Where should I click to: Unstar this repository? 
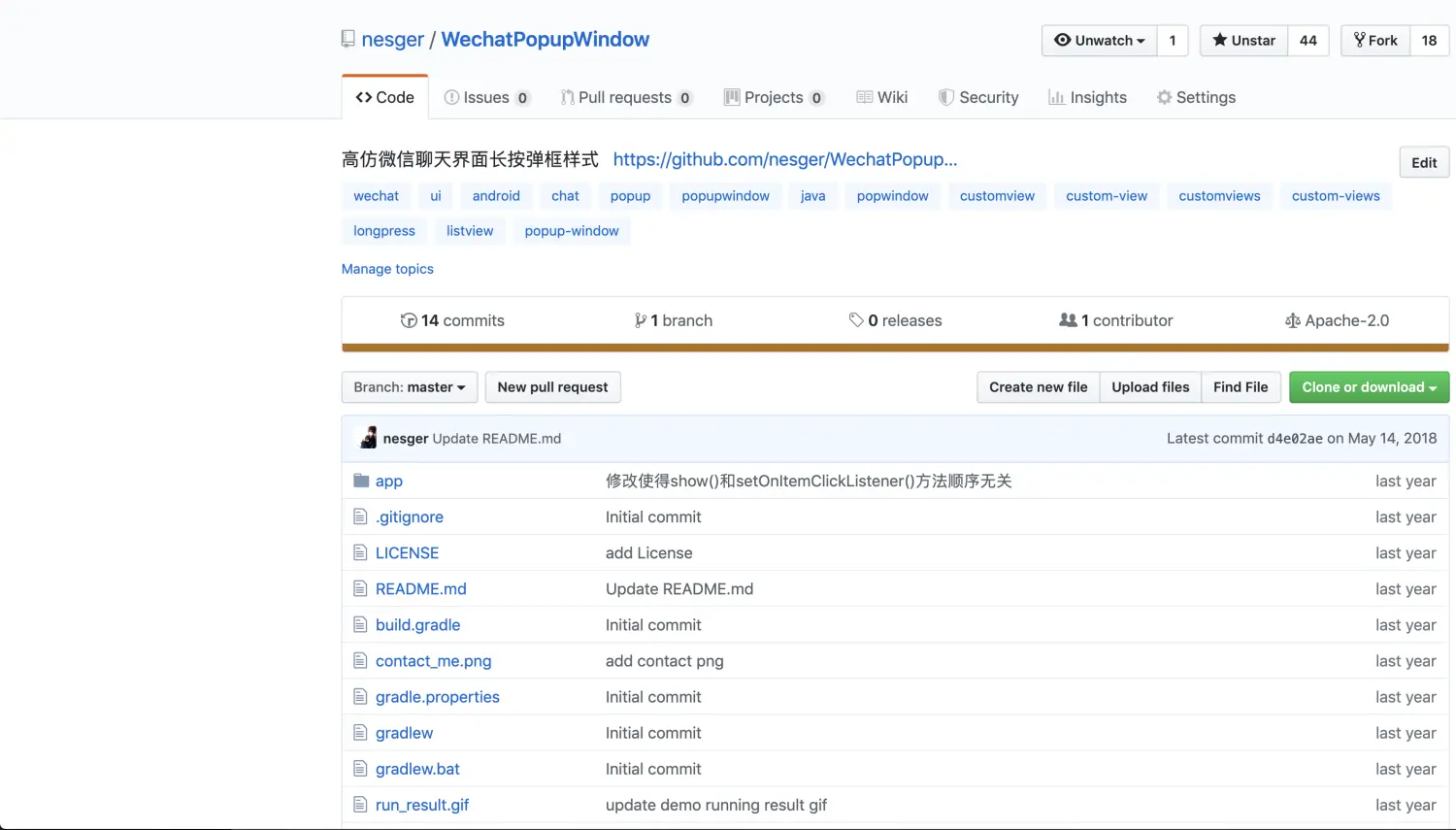coord(1244,40)
